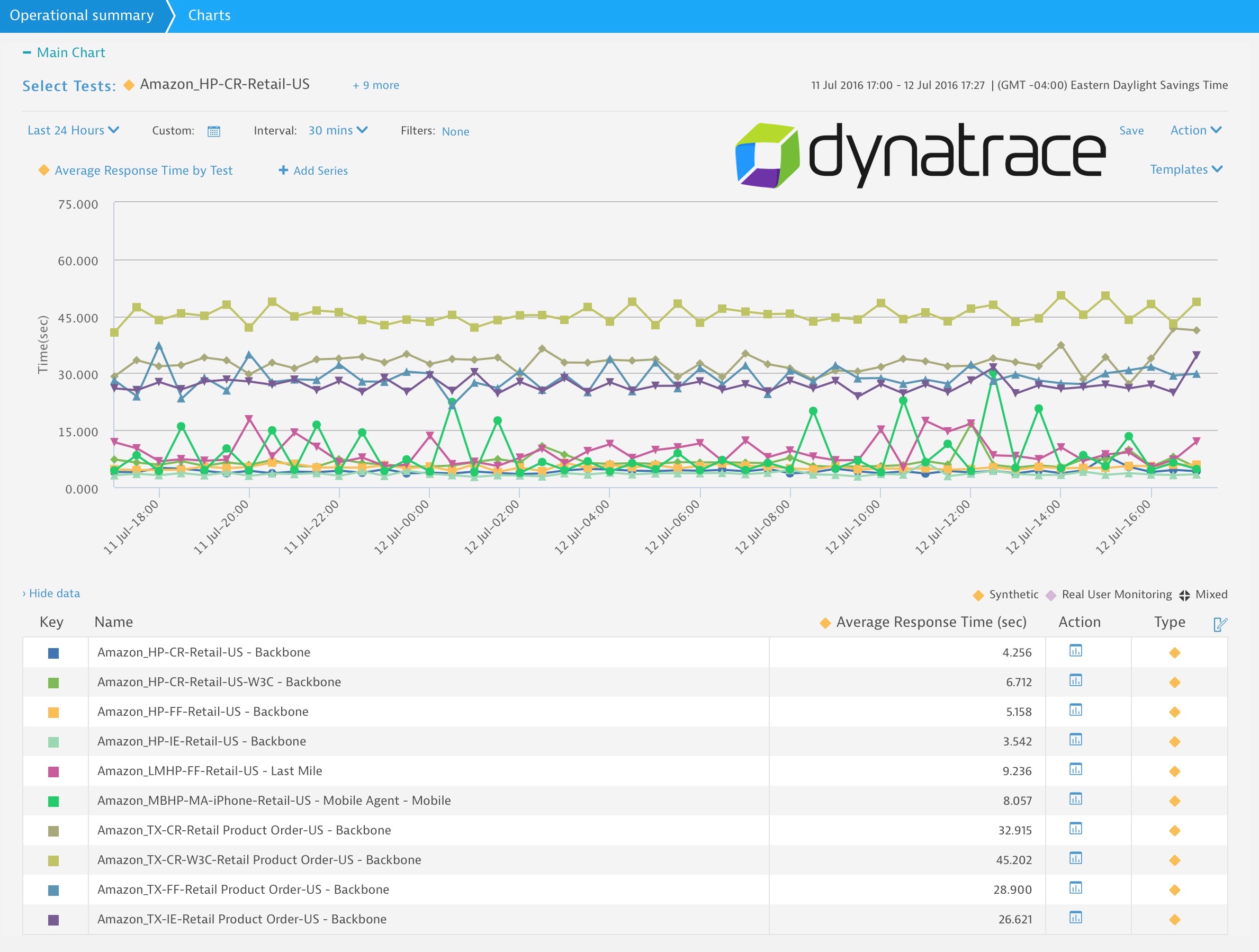Click green swatch for Amazon_MBHP-MA-iPhone row
The width and height of the screenshot is (1259, 952).
coord(53,801)
